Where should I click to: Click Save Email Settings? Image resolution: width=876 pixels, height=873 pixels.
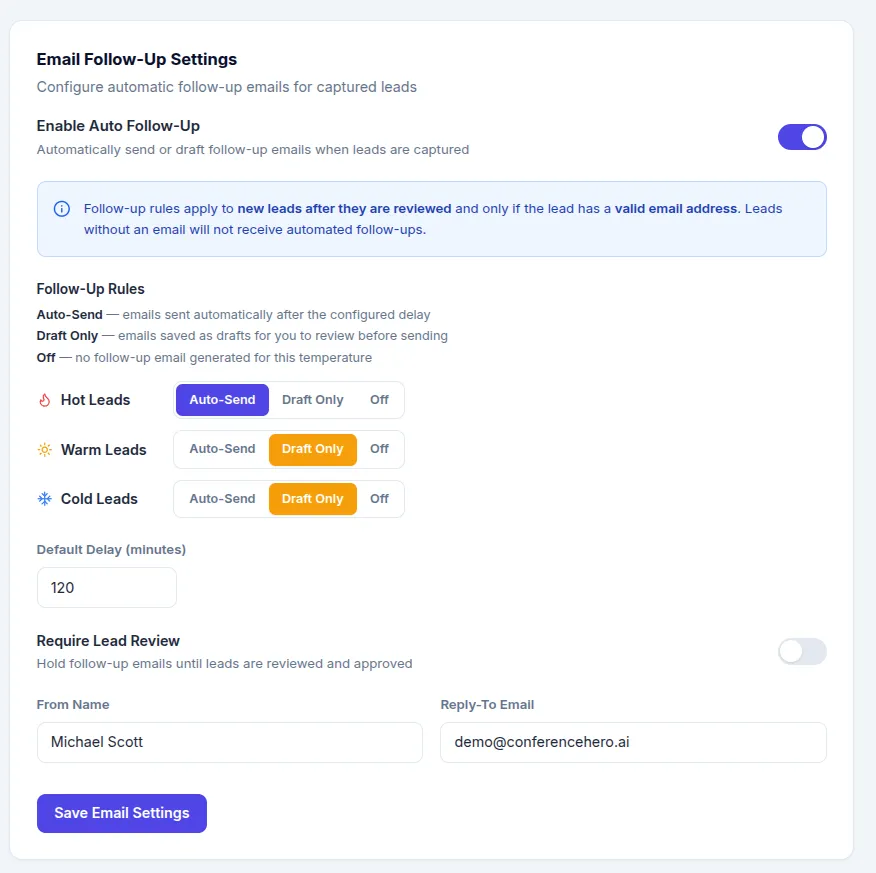pyautogui.click(x=121, y=813)
